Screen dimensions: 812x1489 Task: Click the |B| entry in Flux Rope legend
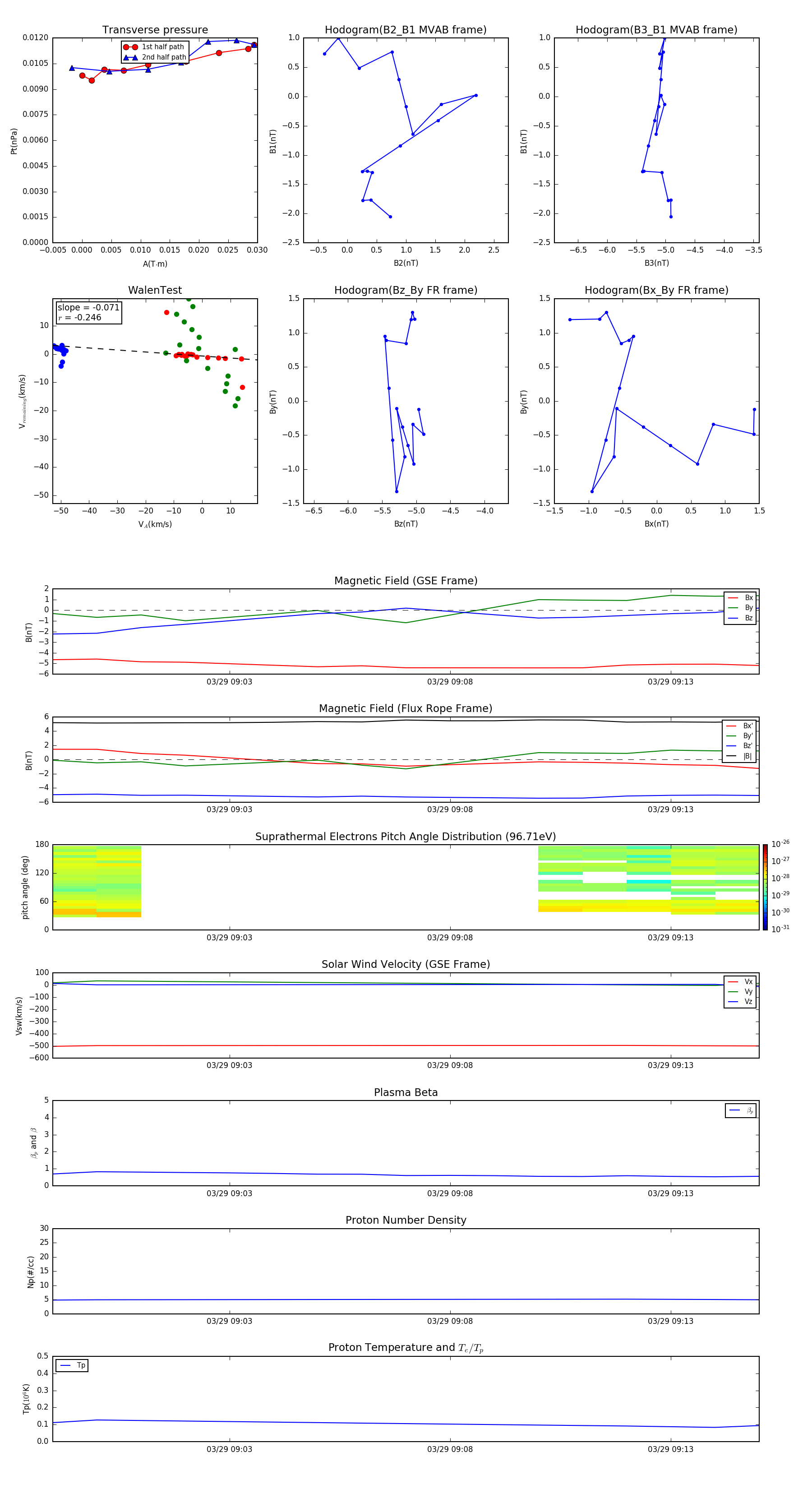click(739, 756)
